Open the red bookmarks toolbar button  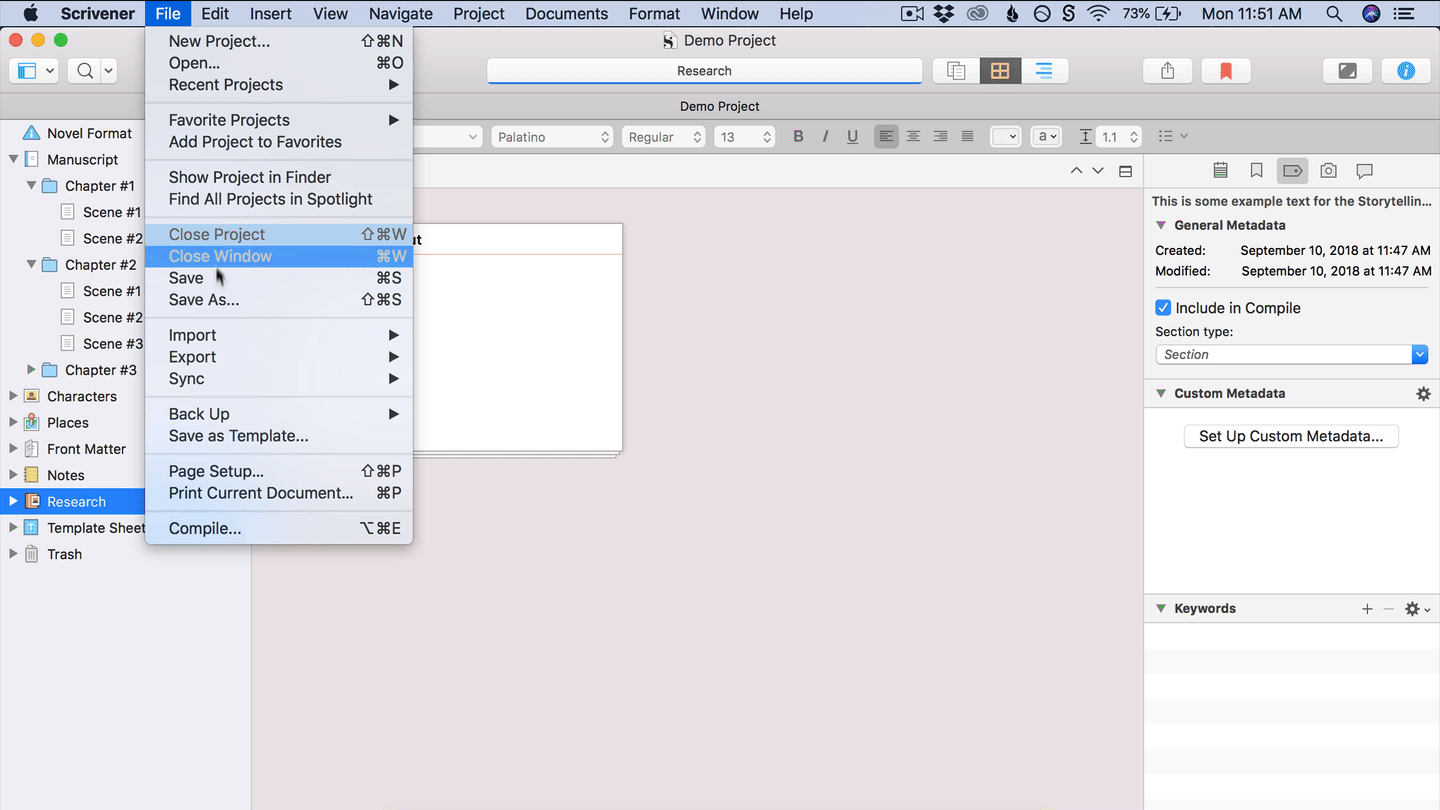pos(1226,71)
